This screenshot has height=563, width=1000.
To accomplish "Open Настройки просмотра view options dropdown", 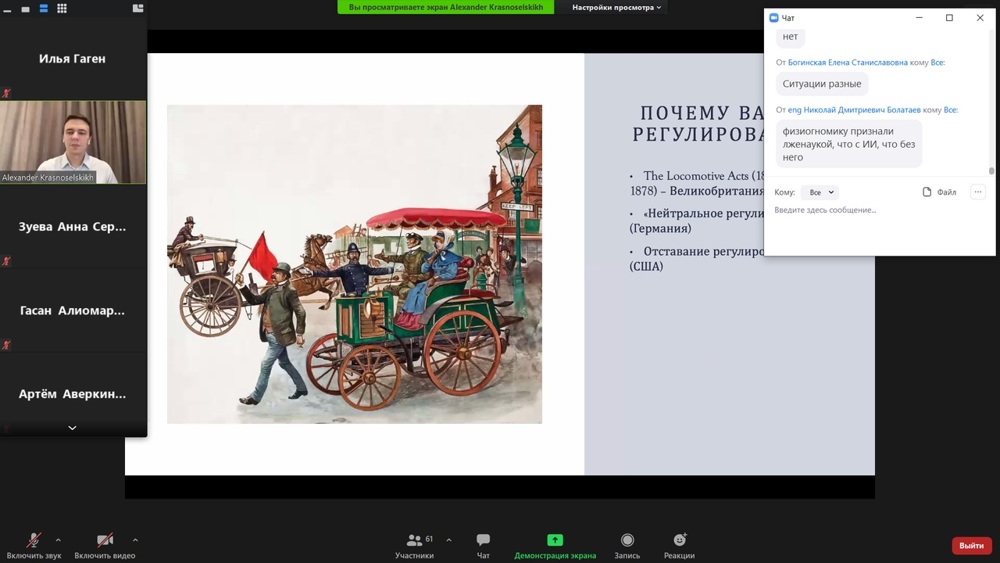I will tap(616, 8).
